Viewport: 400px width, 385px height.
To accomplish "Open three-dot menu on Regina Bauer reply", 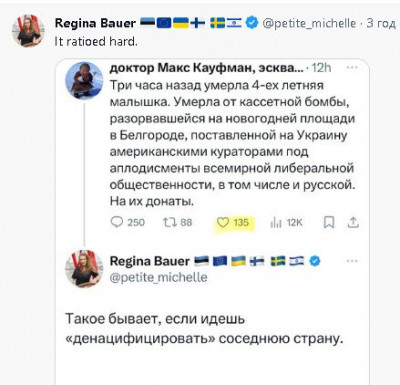I will [x=352, y=261].
